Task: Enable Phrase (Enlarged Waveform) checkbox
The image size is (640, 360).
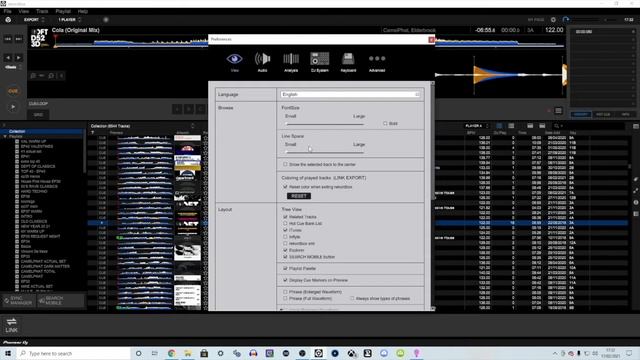Action: coord(285,292)
